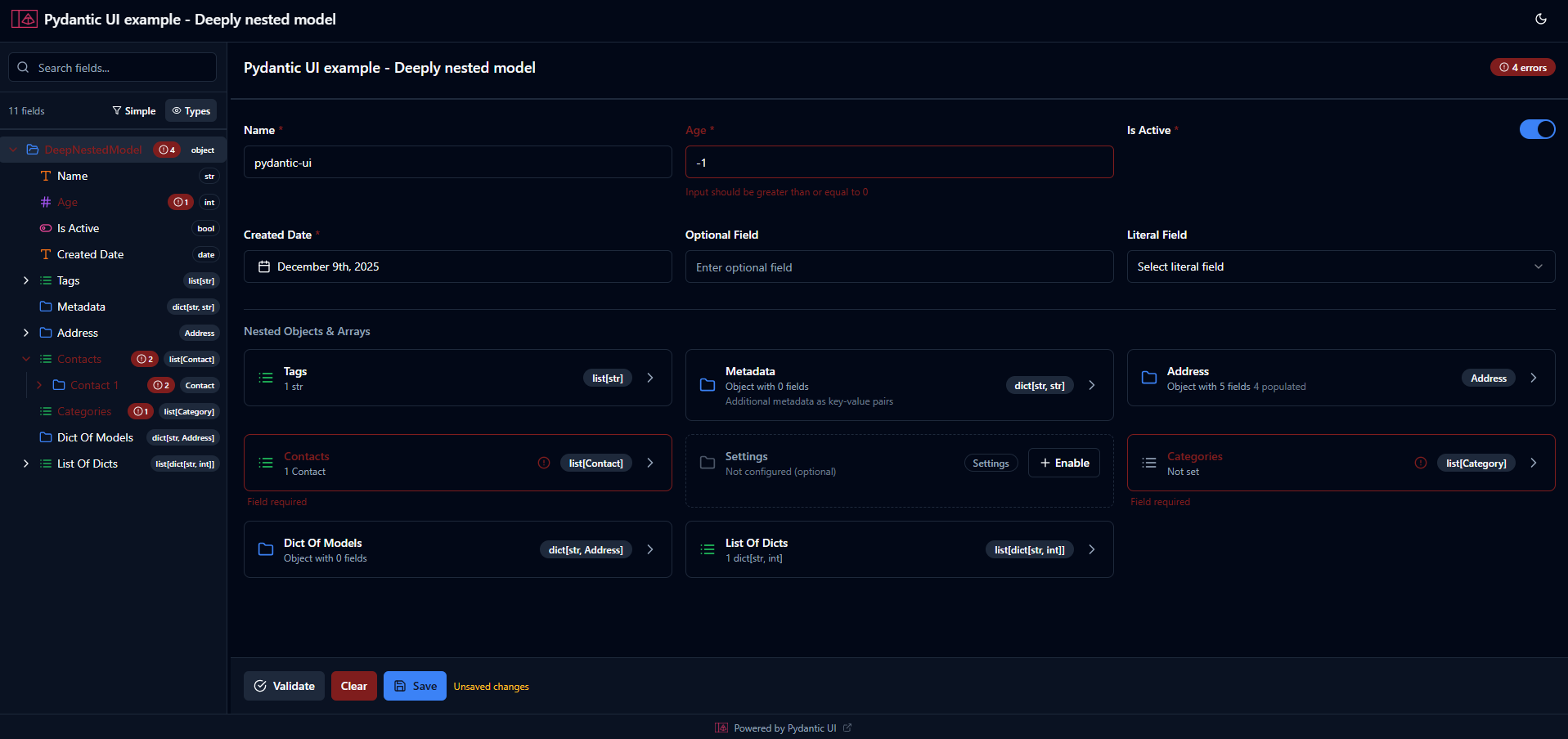Toggle the Types view in sidebar

191,111
